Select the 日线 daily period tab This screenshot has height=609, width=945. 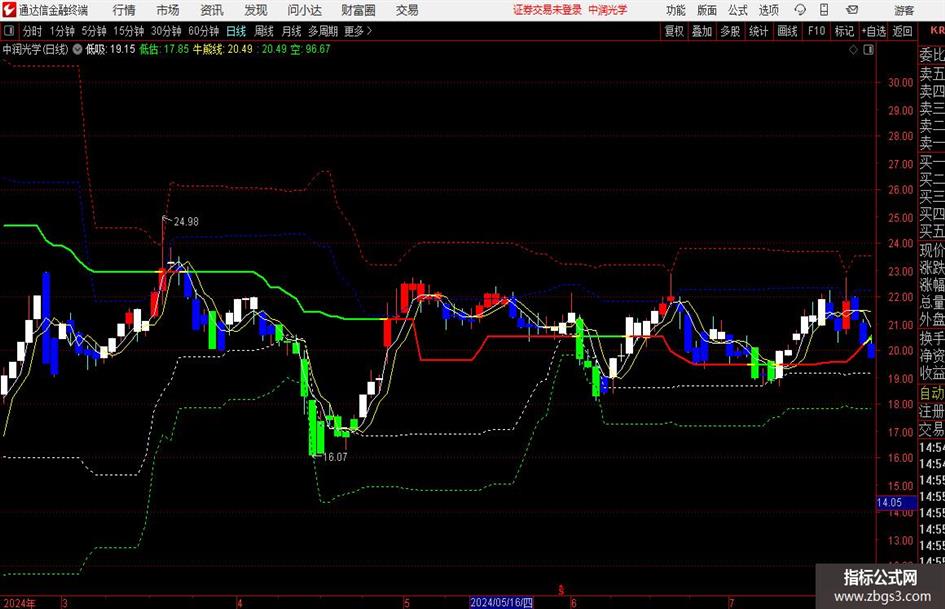236,31
